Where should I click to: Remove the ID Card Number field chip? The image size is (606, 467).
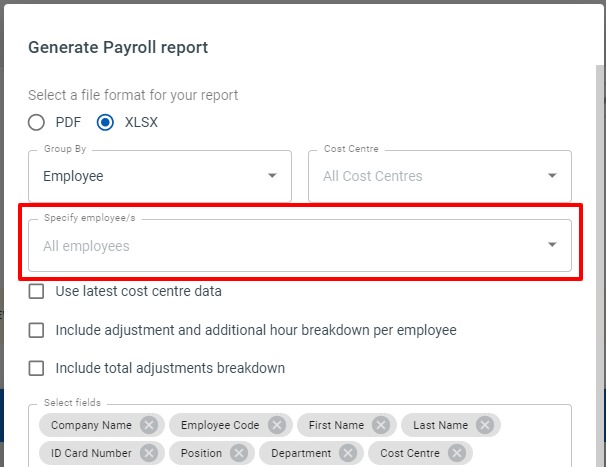click(149, 453)
